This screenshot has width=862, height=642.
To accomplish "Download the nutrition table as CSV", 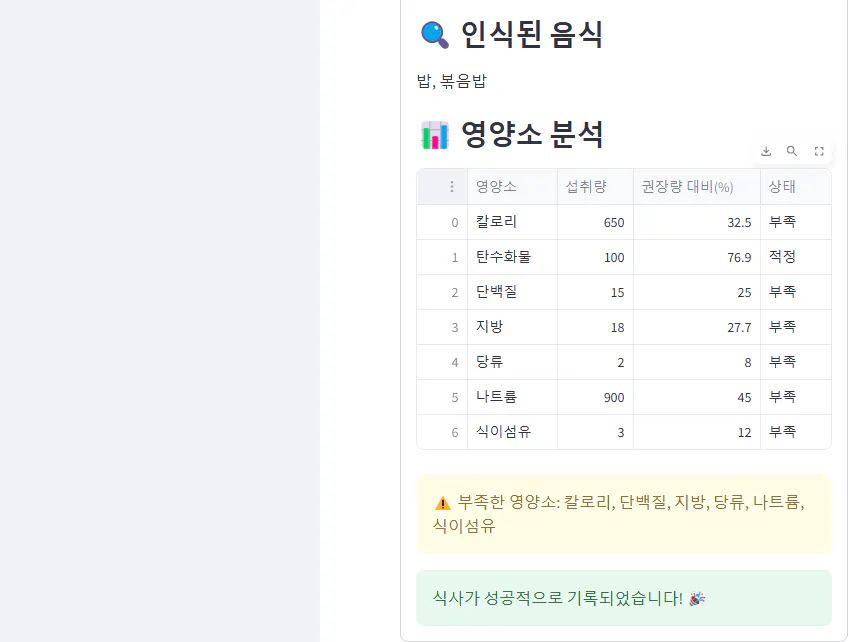I will point(766,150).
